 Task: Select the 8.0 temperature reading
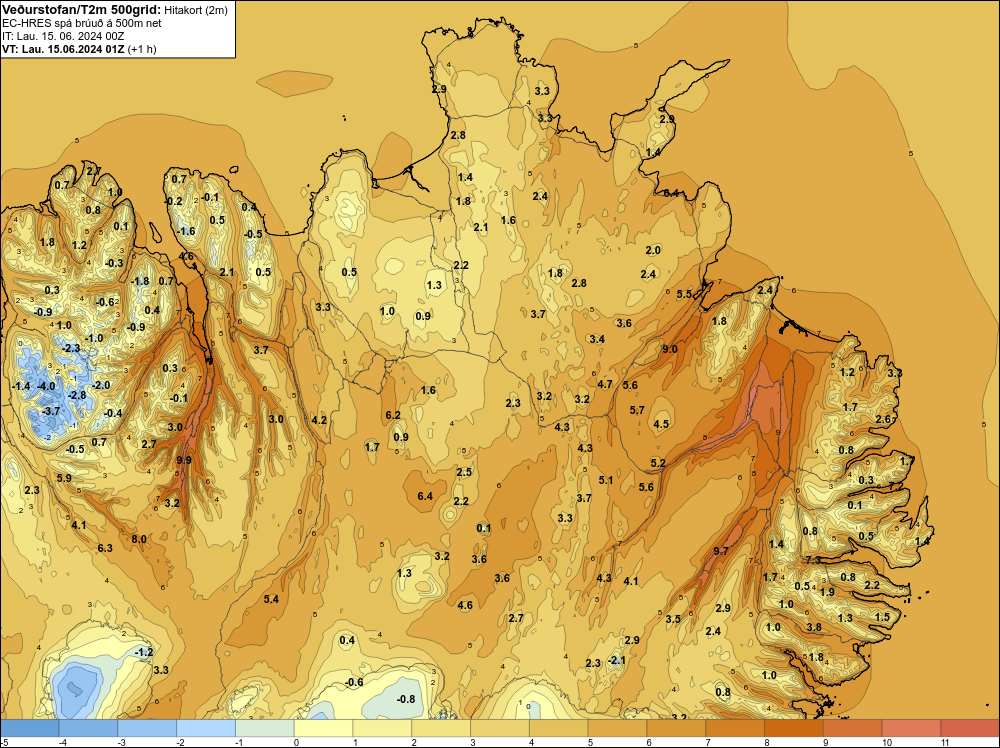[x=139, y=539]
